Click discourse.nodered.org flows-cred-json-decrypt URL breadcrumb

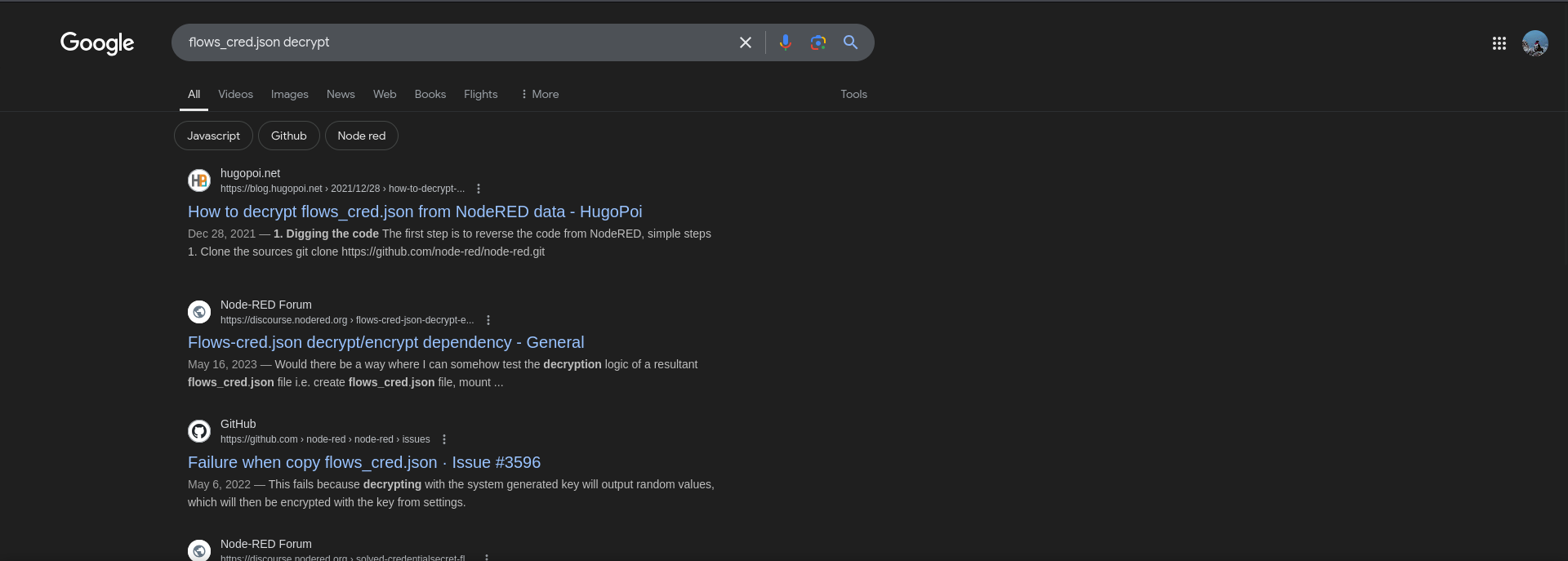pos(347,320)
